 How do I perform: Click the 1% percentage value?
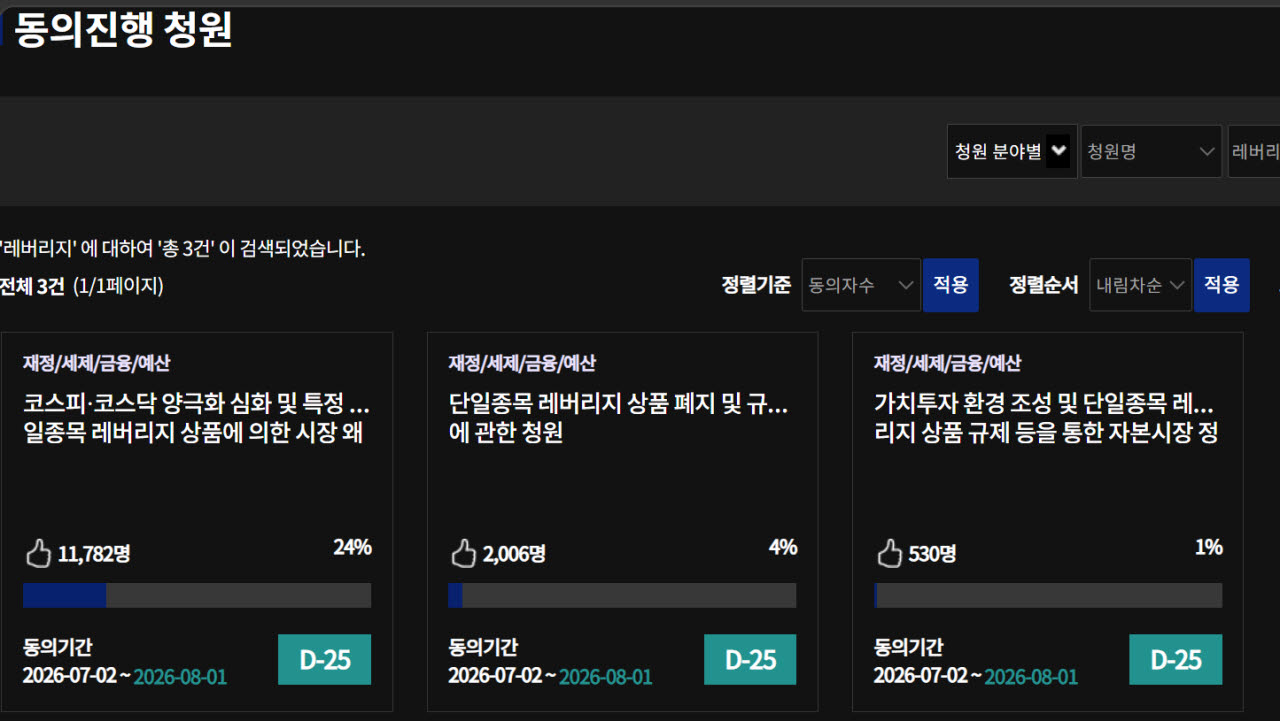click(1209, 547)
